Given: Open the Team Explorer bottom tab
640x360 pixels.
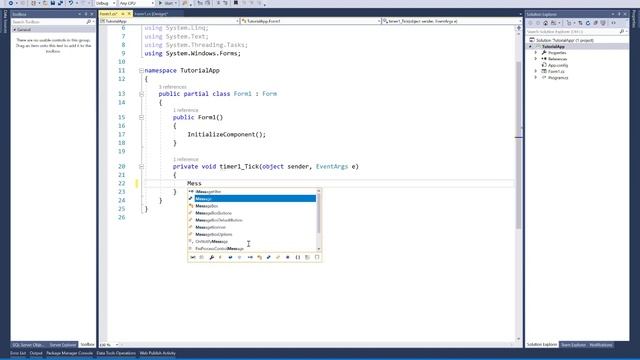Looking at the screenshot, I should 573,345.
